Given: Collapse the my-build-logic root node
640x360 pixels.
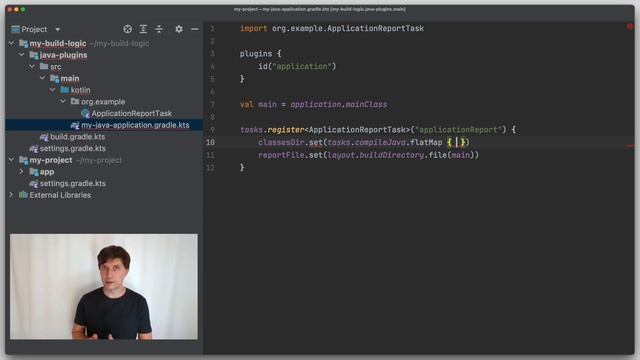Looking at the screenshot, I should [x=11, y=43].
